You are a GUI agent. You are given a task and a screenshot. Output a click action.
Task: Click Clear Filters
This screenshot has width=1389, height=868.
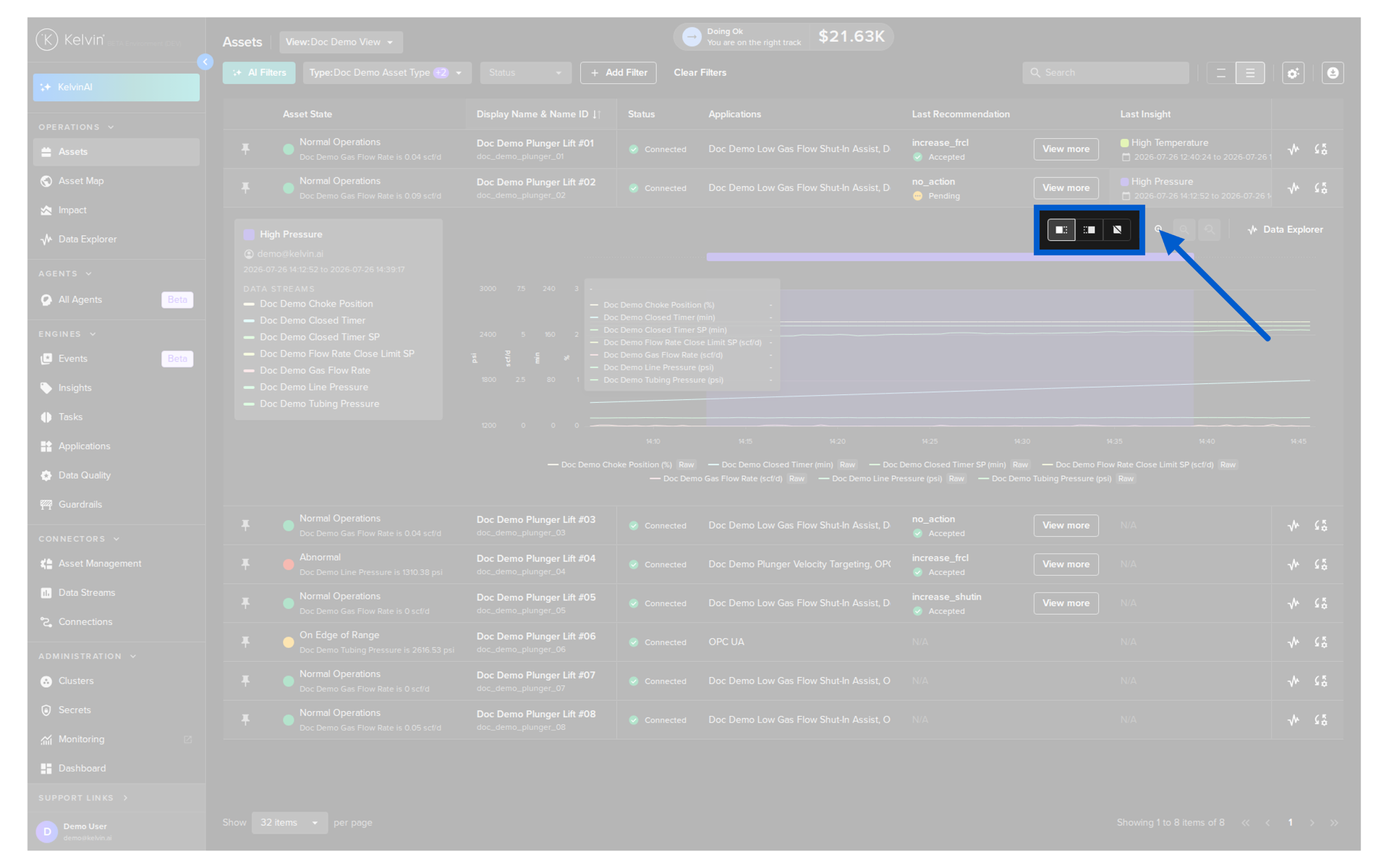tap(700, 73)
